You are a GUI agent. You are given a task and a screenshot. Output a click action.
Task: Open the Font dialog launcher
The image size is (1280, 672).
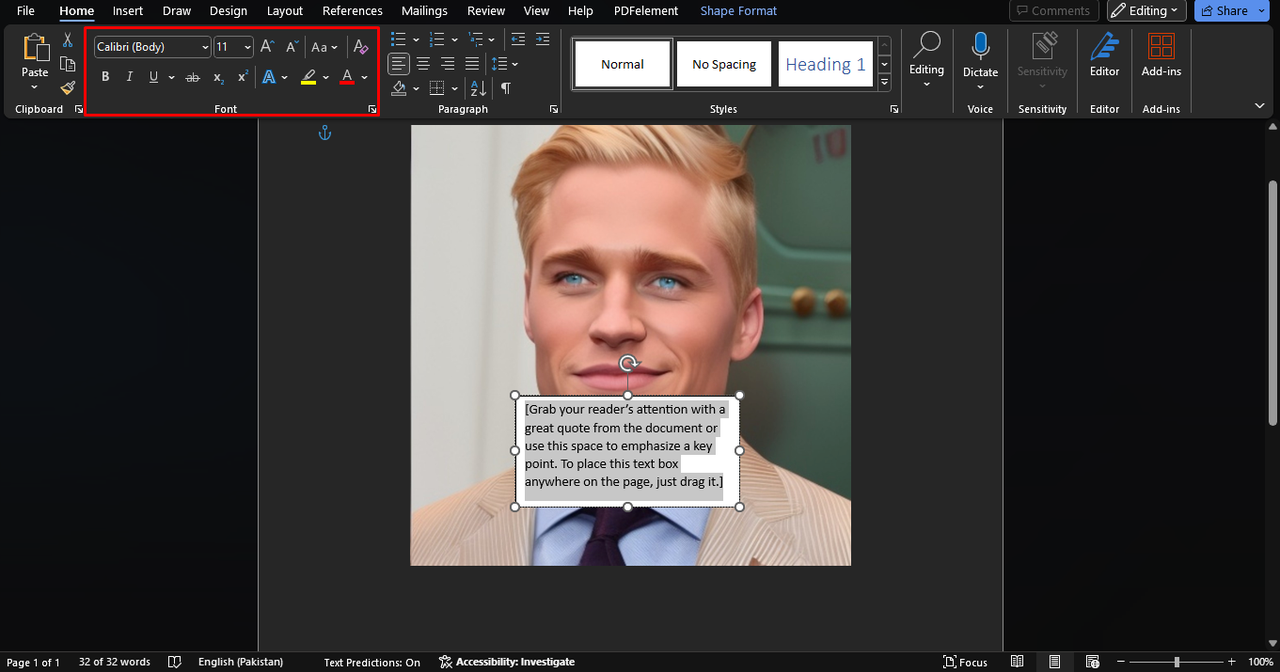coord(372,109)
